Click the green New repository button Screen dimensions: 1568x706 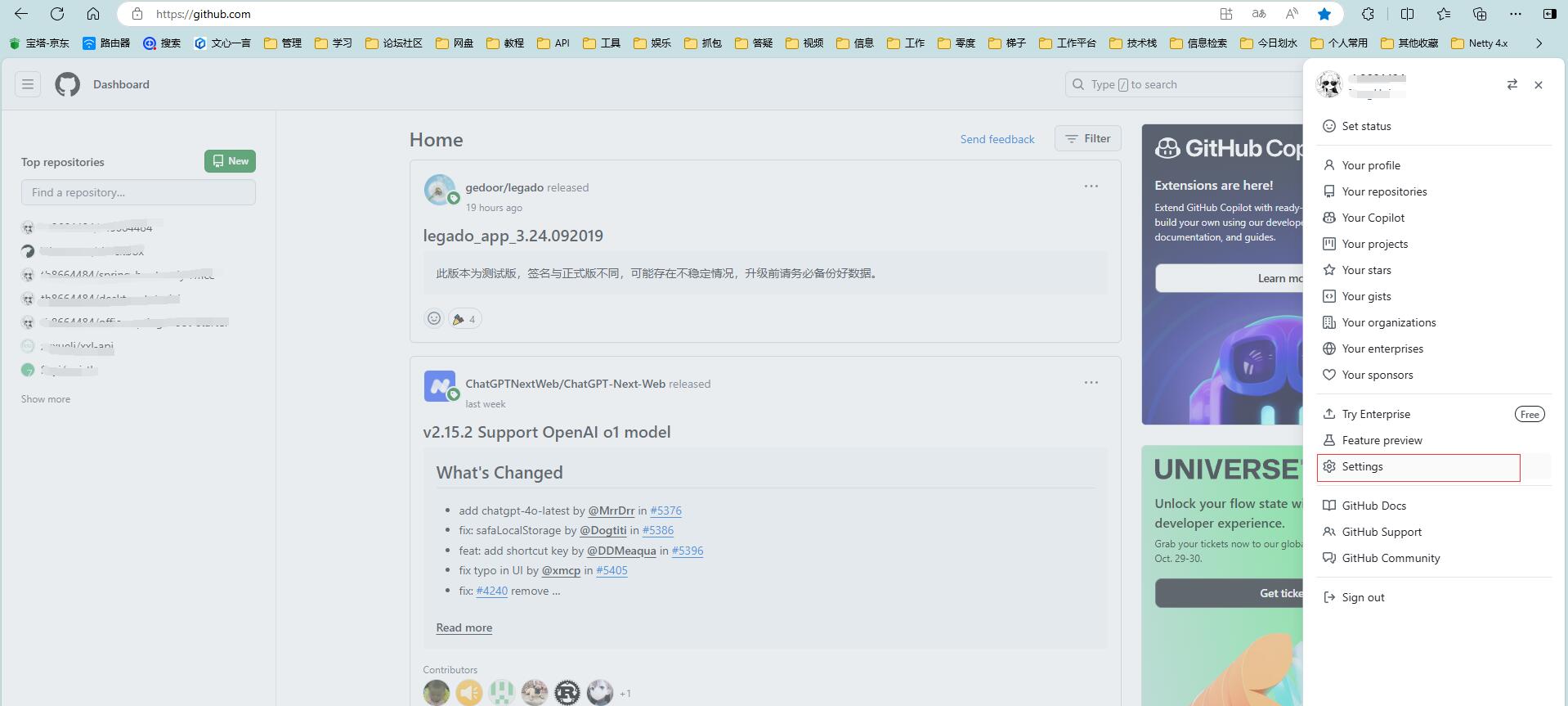[230, 161]
